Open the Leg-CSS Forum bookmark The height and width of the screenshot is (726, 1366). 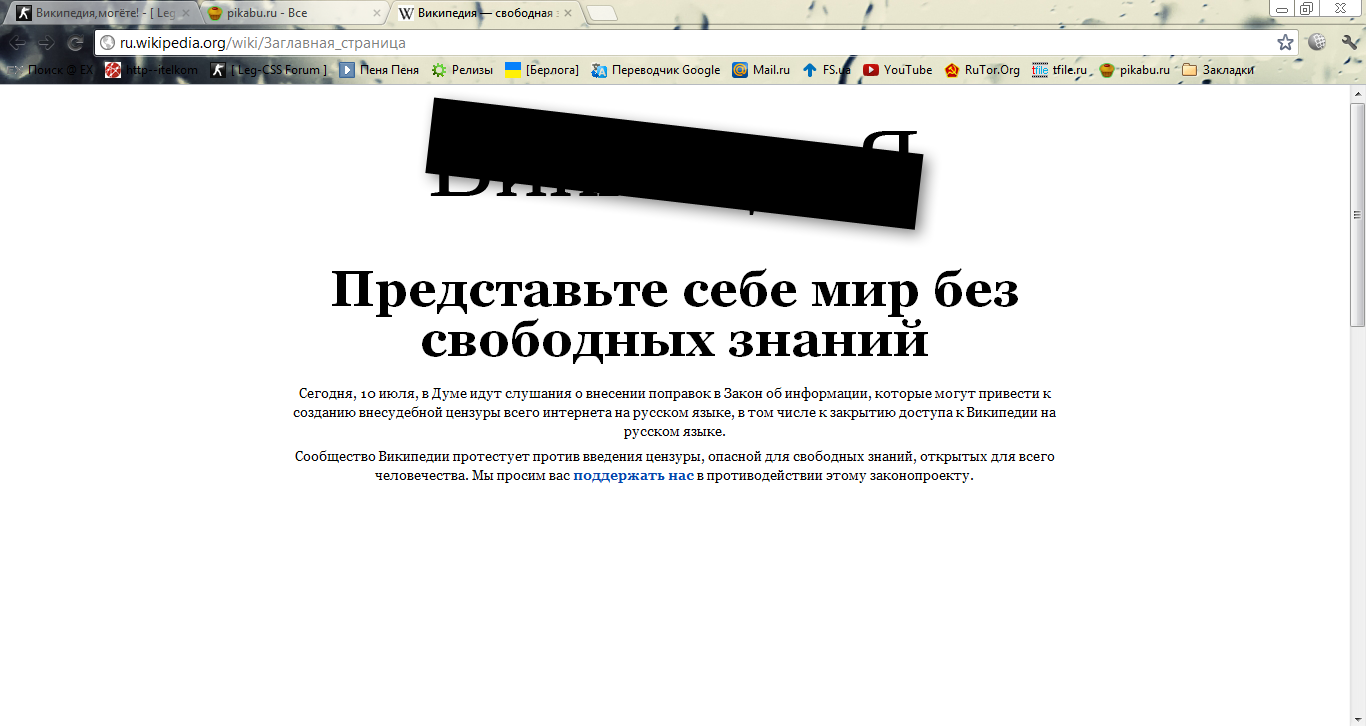[x=268, y=70]
